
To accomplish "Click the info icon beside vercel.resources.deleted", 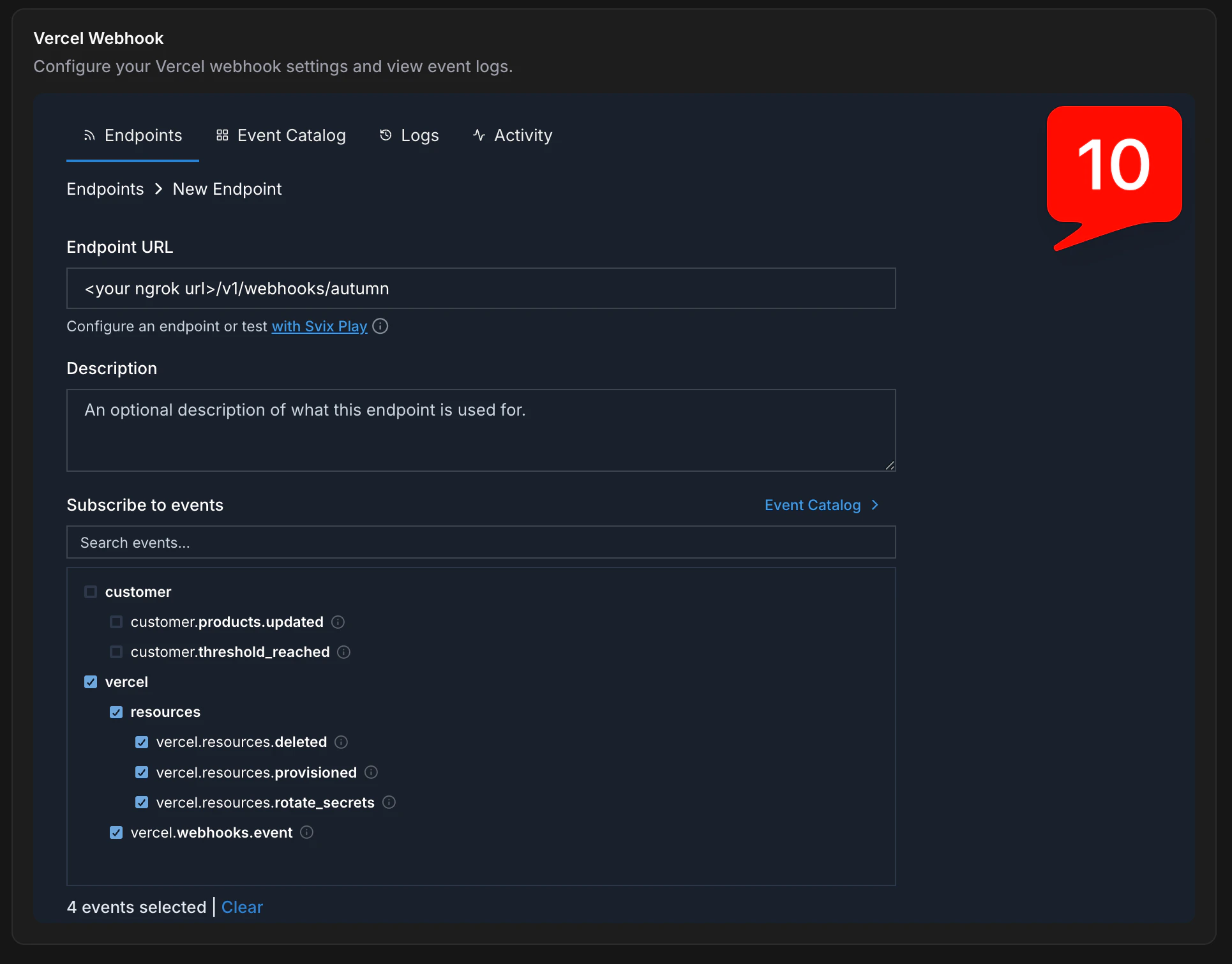I will [x=341, y=742].
